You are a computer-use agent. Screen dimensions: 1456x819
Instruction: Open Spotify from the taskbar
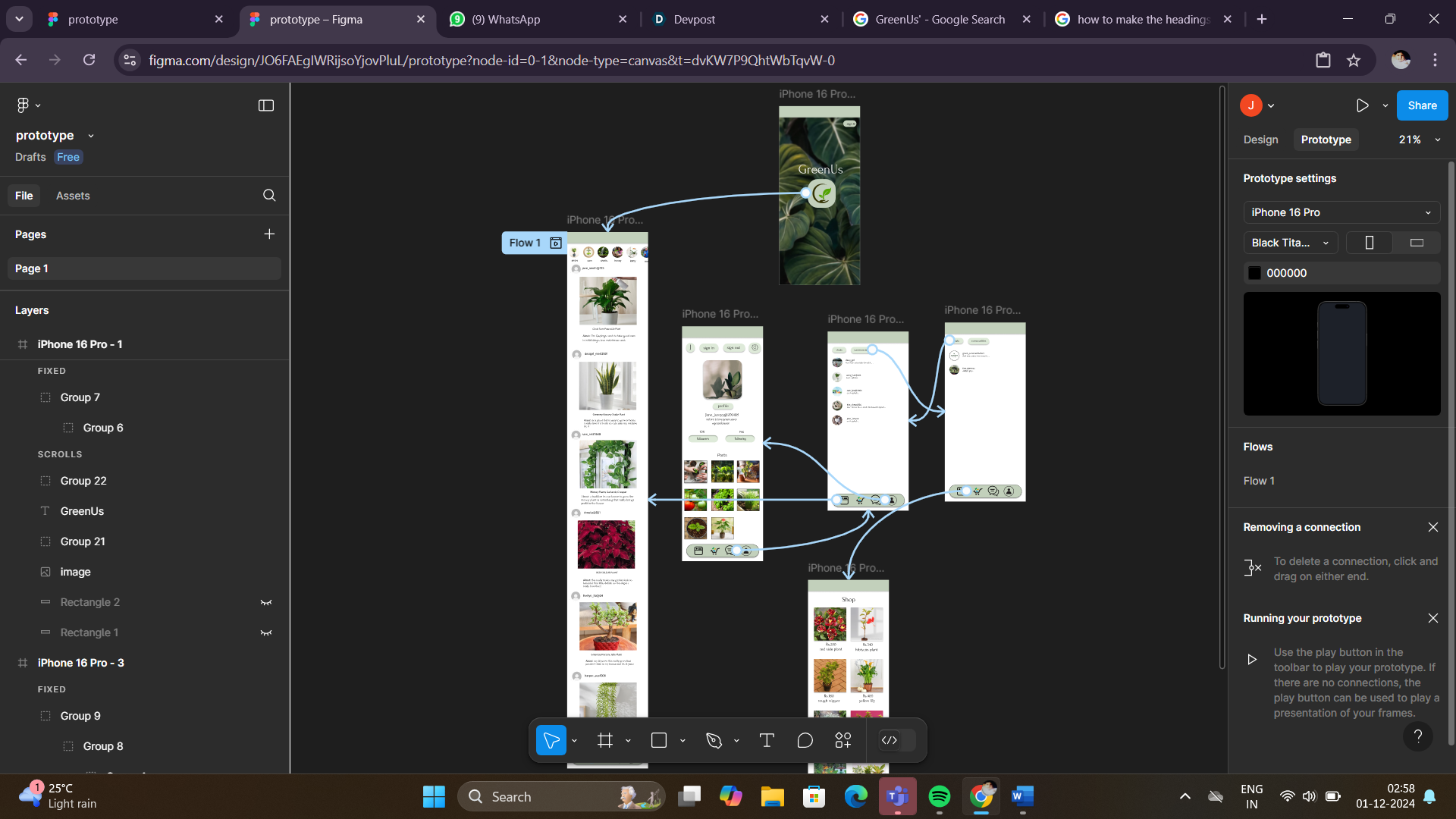(940, 796)
